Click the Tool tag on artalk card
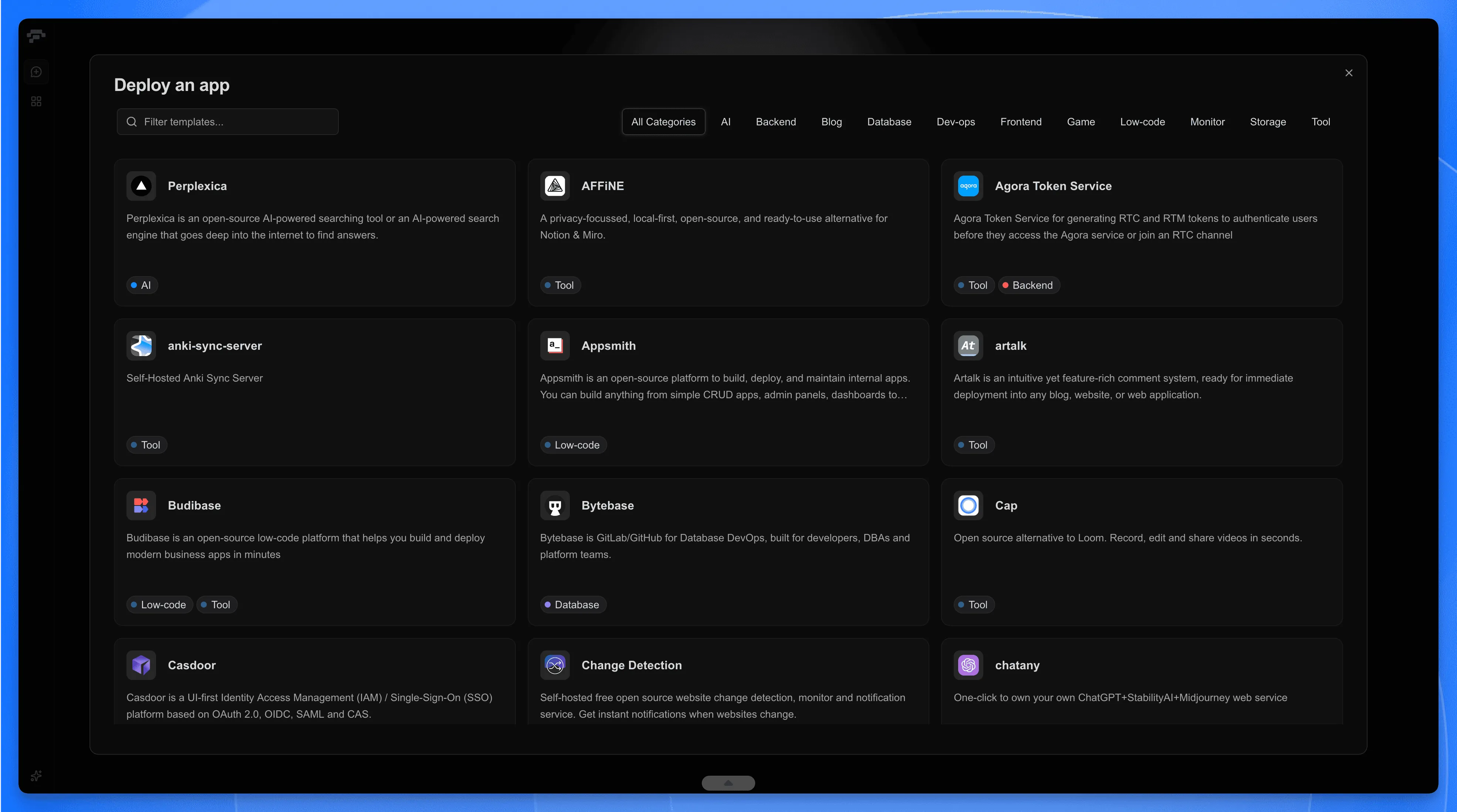Image resolution: width=1457 pixels, height=812 pixels. [x=973, y=445]
